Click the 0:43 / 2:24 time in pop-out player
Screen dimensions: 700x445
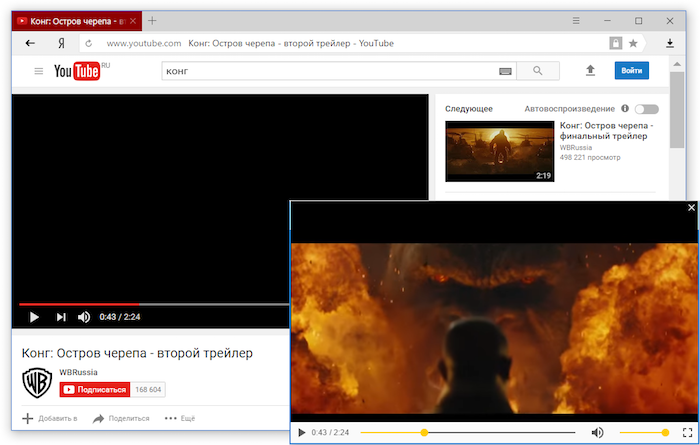pos(330,433)
